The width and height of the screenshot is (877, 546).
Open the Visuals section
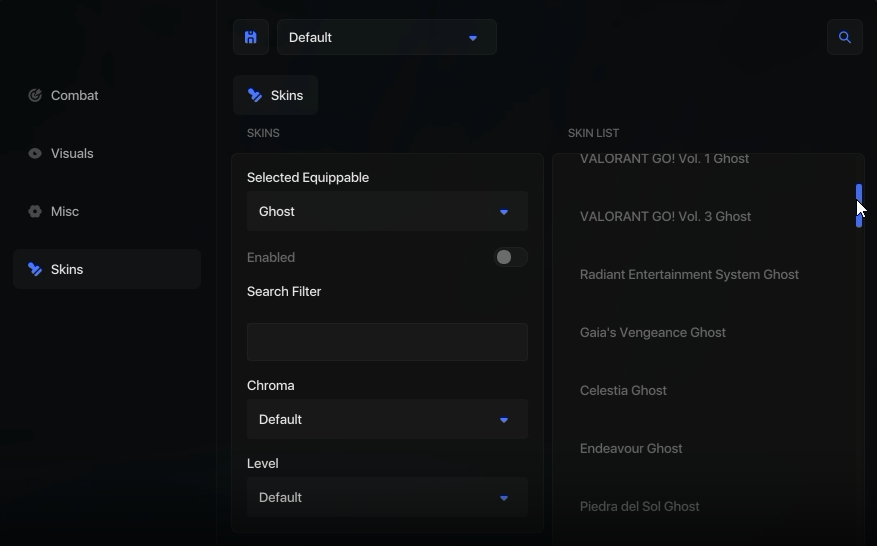pyautogui.click(x=107, y=153)
